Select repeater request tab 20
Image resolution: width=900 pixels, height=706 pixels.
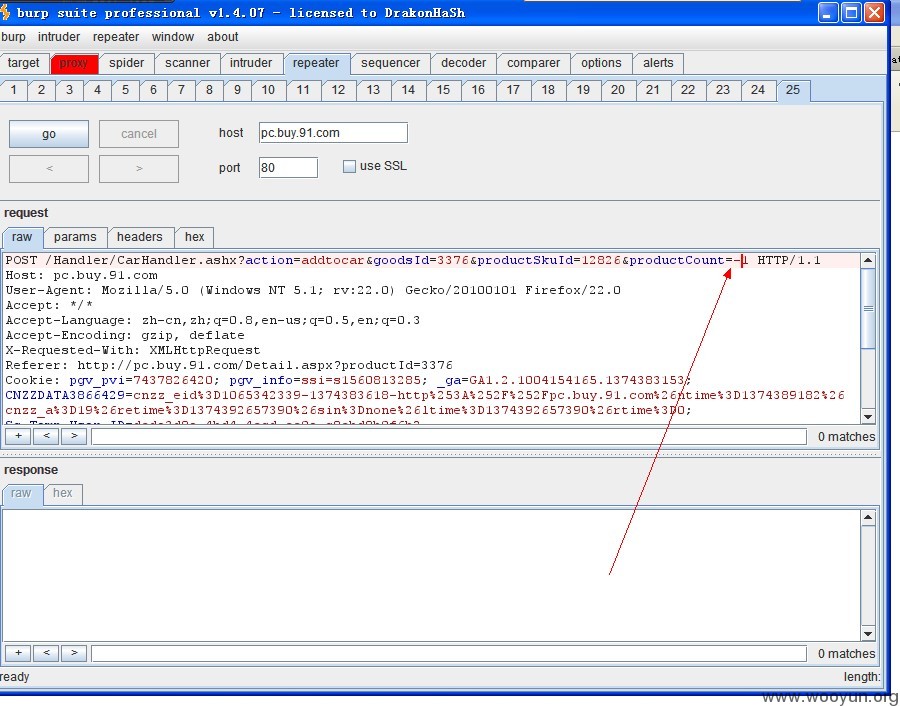coord(618,90)
